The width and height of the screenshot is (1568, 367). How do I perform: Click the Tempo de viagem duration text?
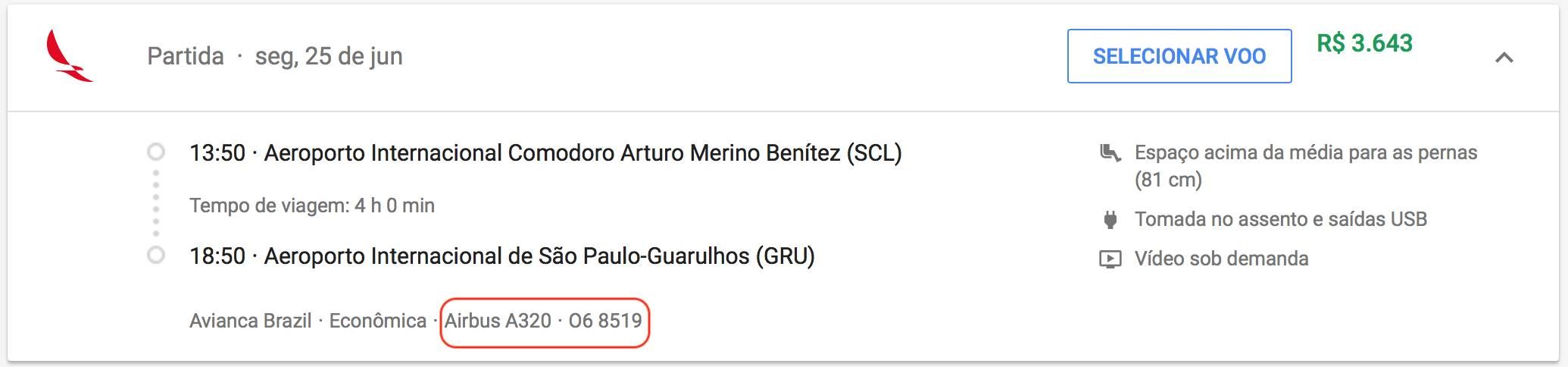pos(312,205)
